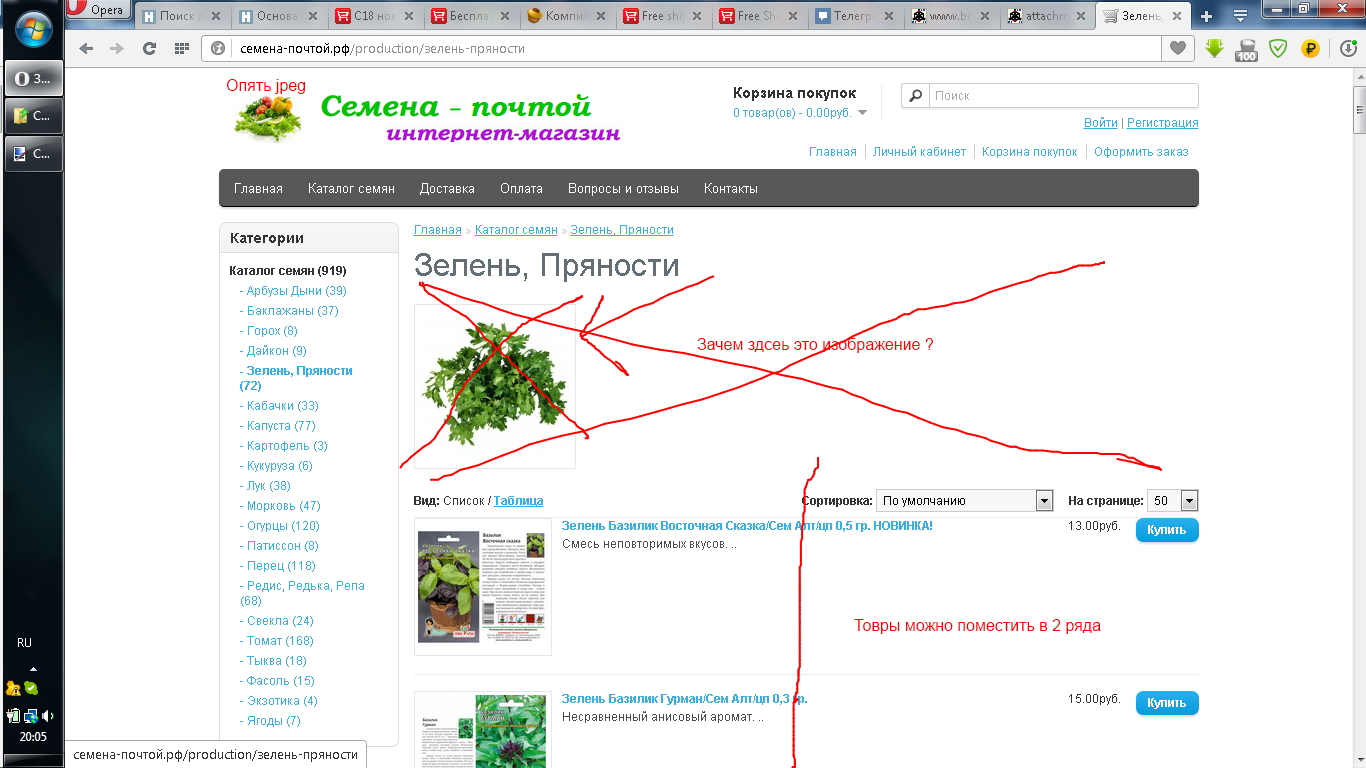Expand the cart summary dropdown arrow

[x=863, y=113]
